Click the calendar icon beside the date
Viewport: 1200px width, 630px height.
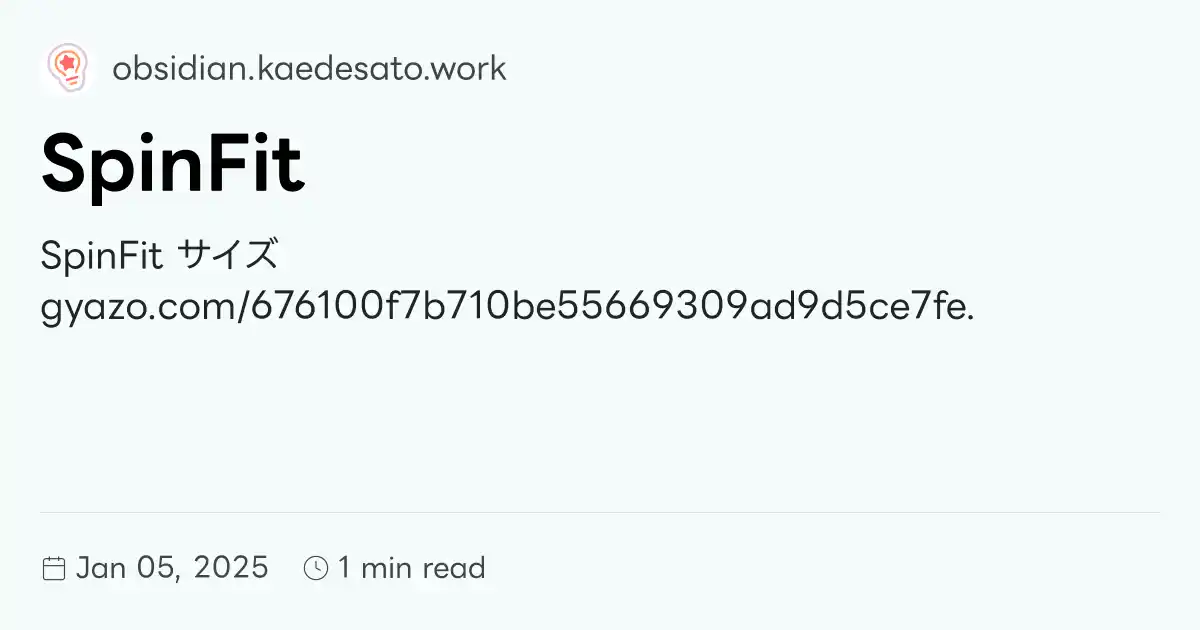pyautogui.click(x=54, y=569)
